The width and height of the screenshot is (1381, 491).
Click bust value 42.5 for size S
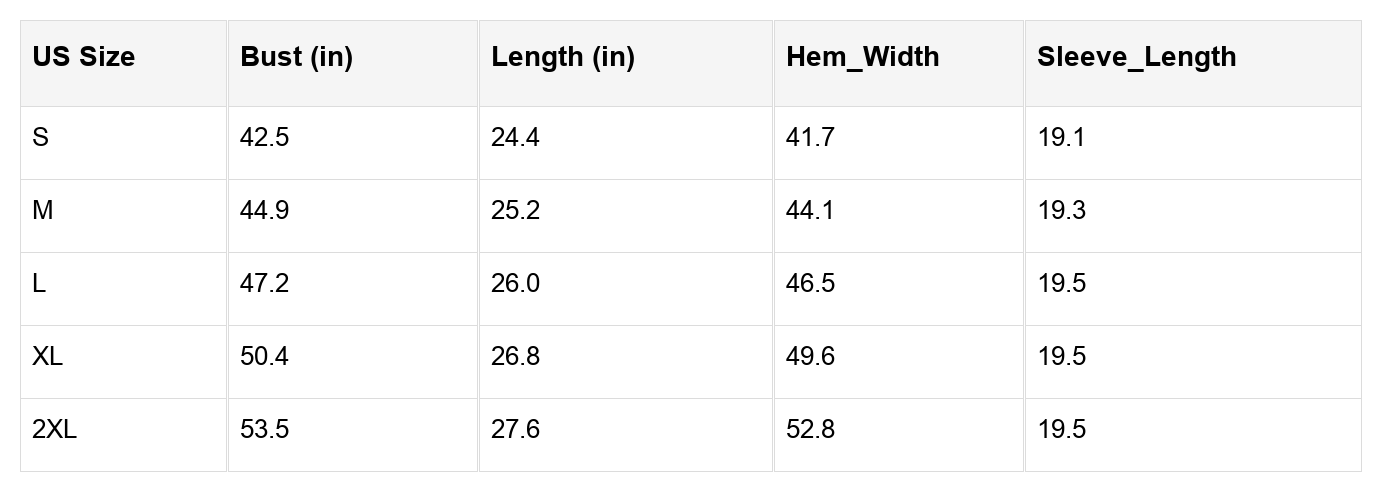264,138
